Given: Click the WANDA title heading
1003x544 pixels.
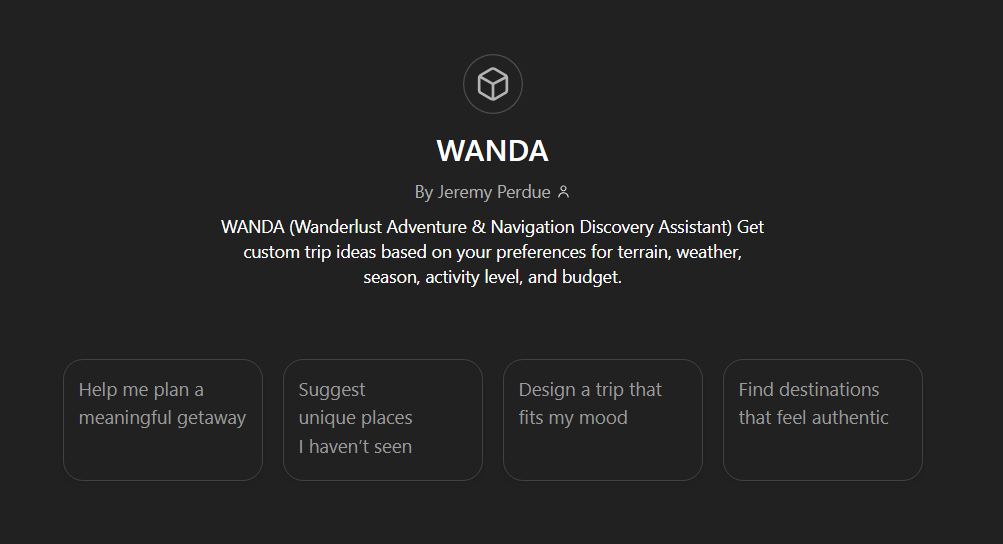Looking at the screenshot, I should pyautogui.click(x=493, y=151).
